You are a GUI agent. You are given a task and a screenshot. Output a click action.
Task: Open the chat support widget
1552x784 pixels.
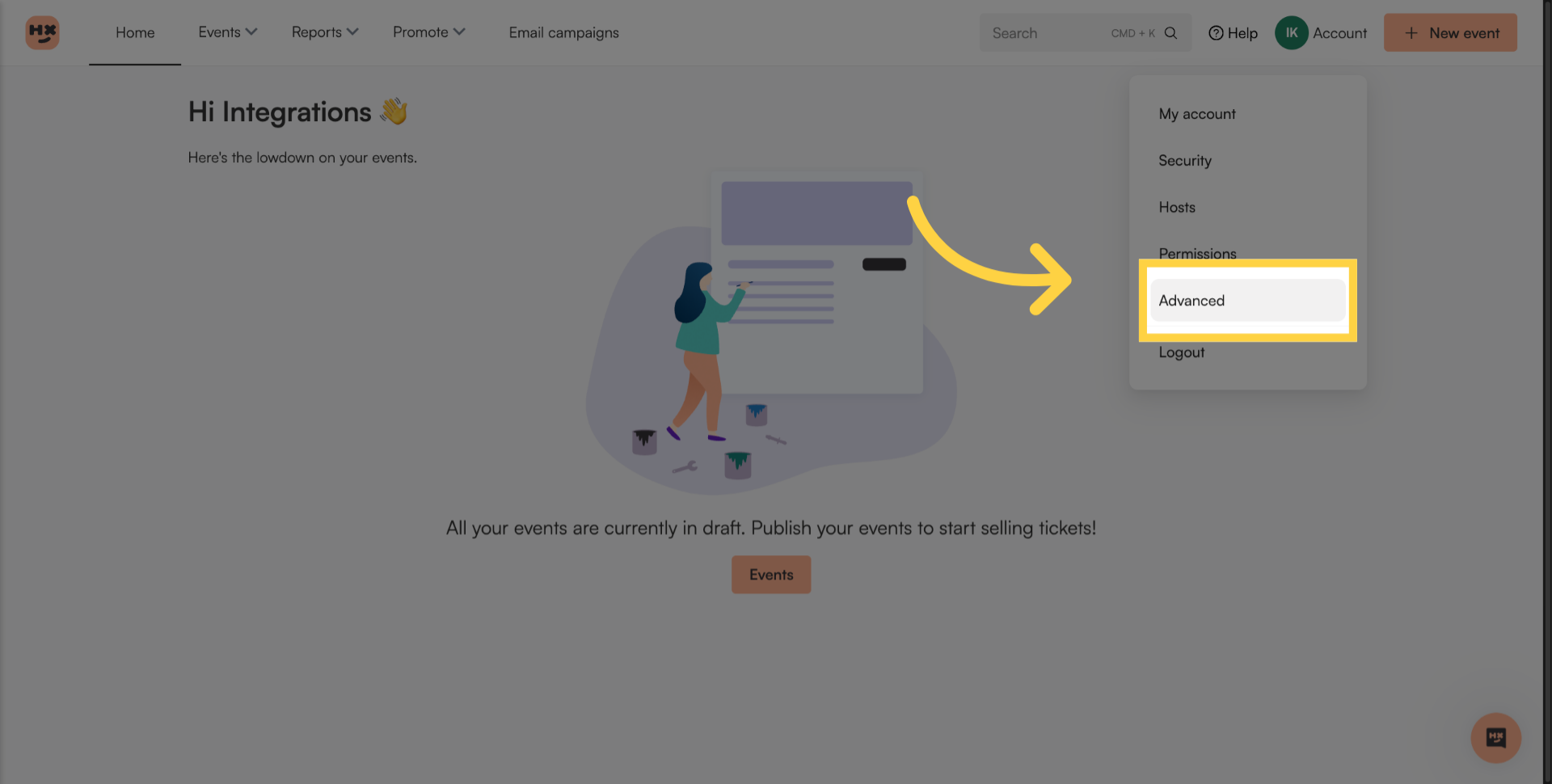pyautogui.click(x=1495, y=738)
